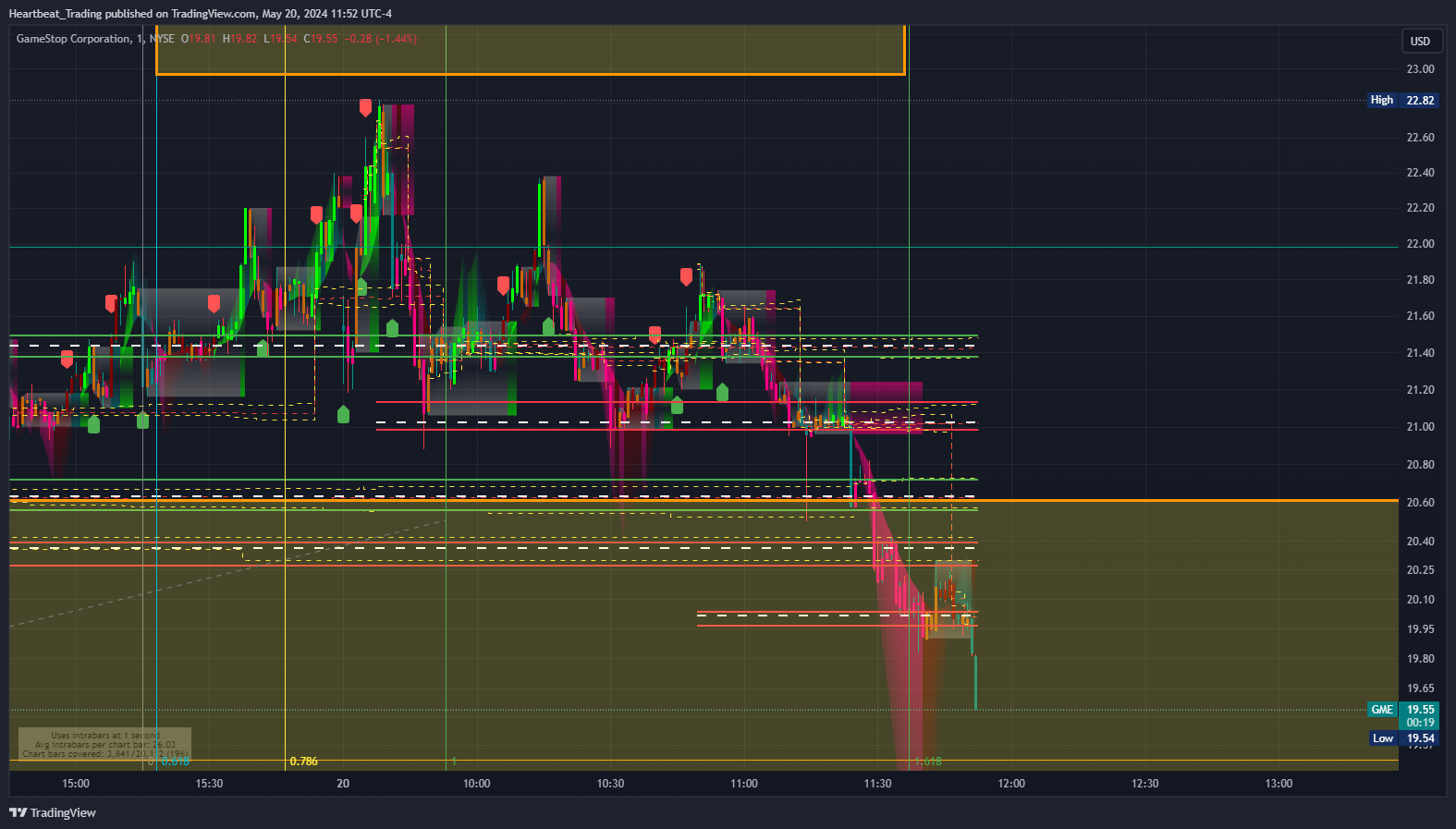Select the Low 19.54 price label
Screen dimensions: 1456x829
(x=1402, y=738)
